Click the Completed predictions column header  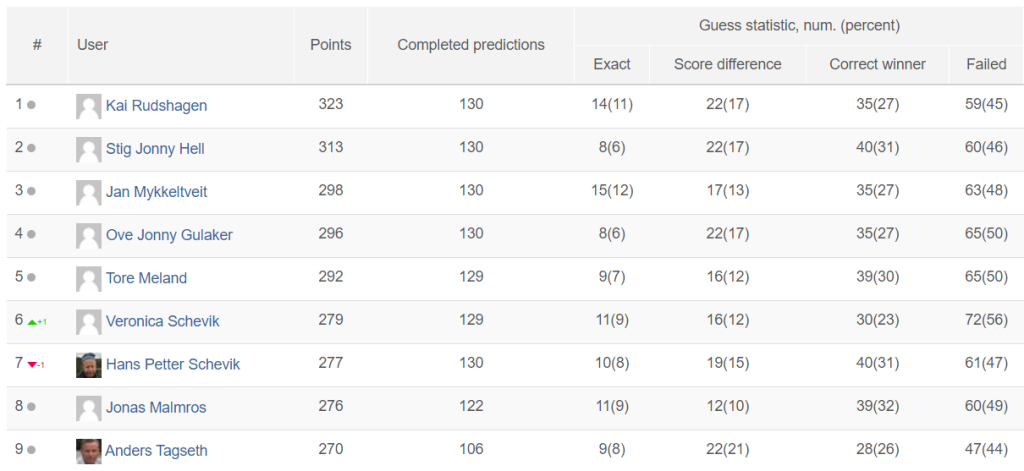click(x=471, y=45)
